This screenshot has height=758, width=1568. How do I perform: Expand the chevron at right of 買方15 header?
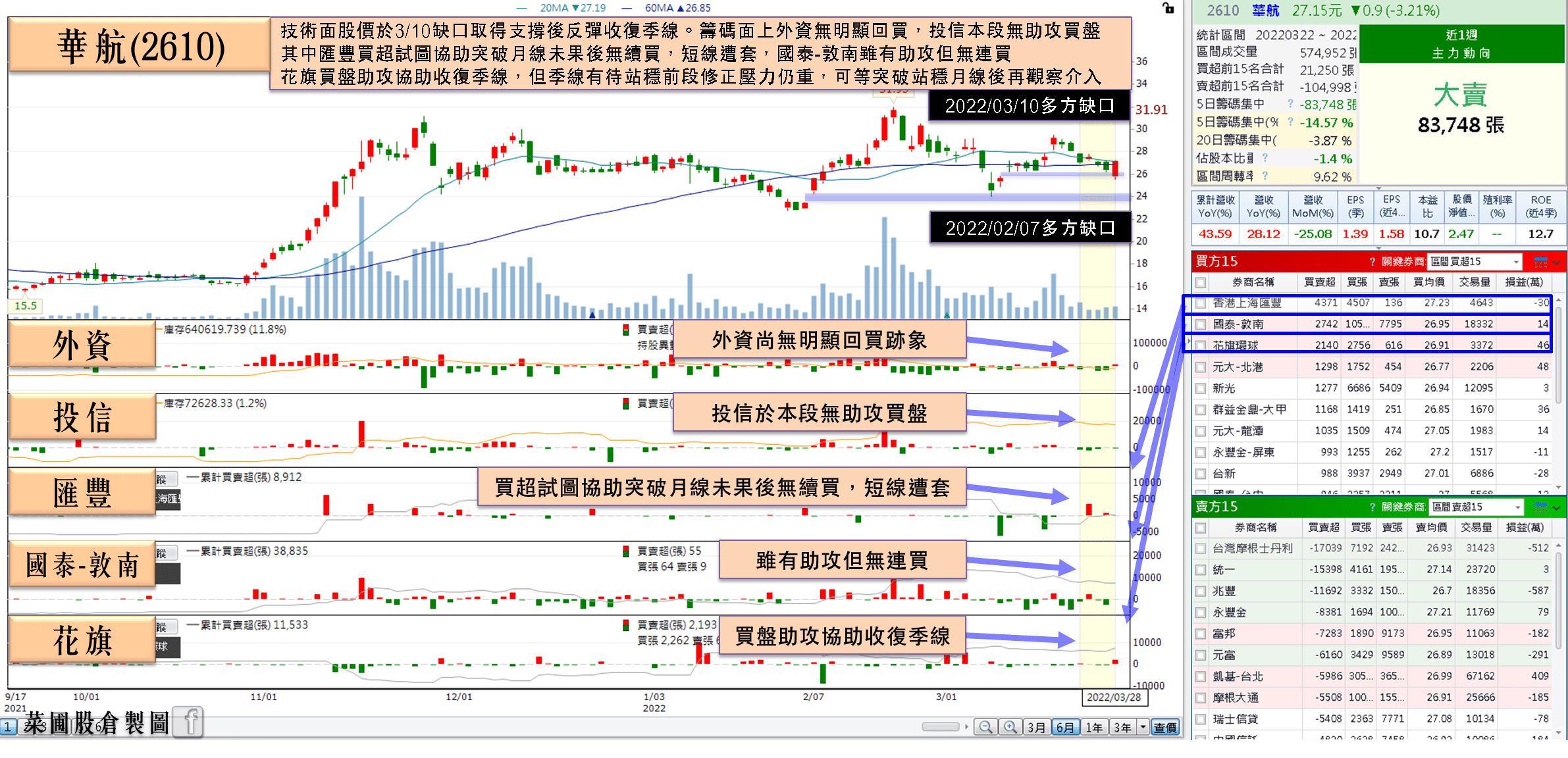(x=1557, y=263)
